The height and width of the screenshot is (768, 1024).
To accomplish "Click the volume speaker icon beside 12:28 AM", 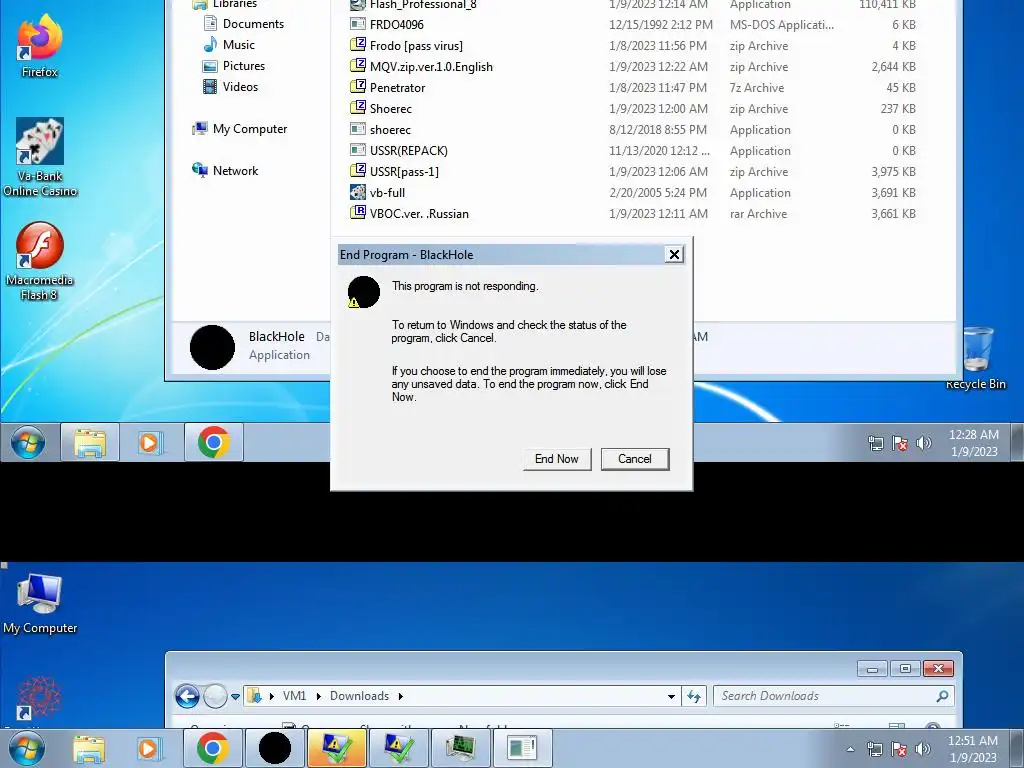I will coord(923,443).
